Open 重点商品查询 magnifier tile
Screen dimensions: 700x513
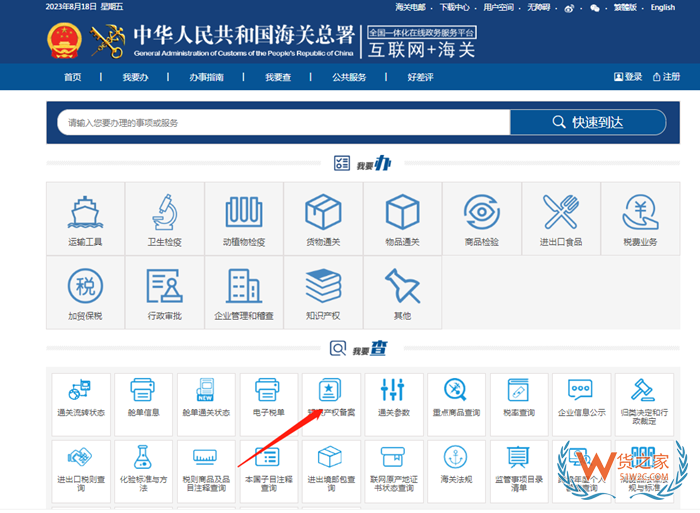(x=456, y=405)
